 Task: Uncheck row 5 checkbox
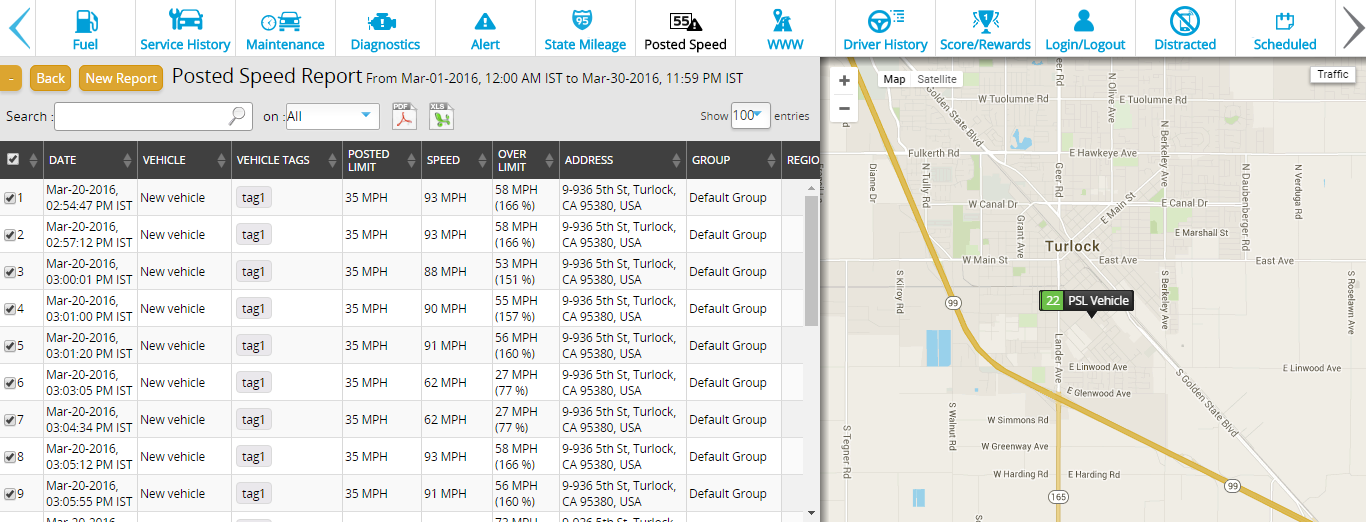[x=9, y=346]
